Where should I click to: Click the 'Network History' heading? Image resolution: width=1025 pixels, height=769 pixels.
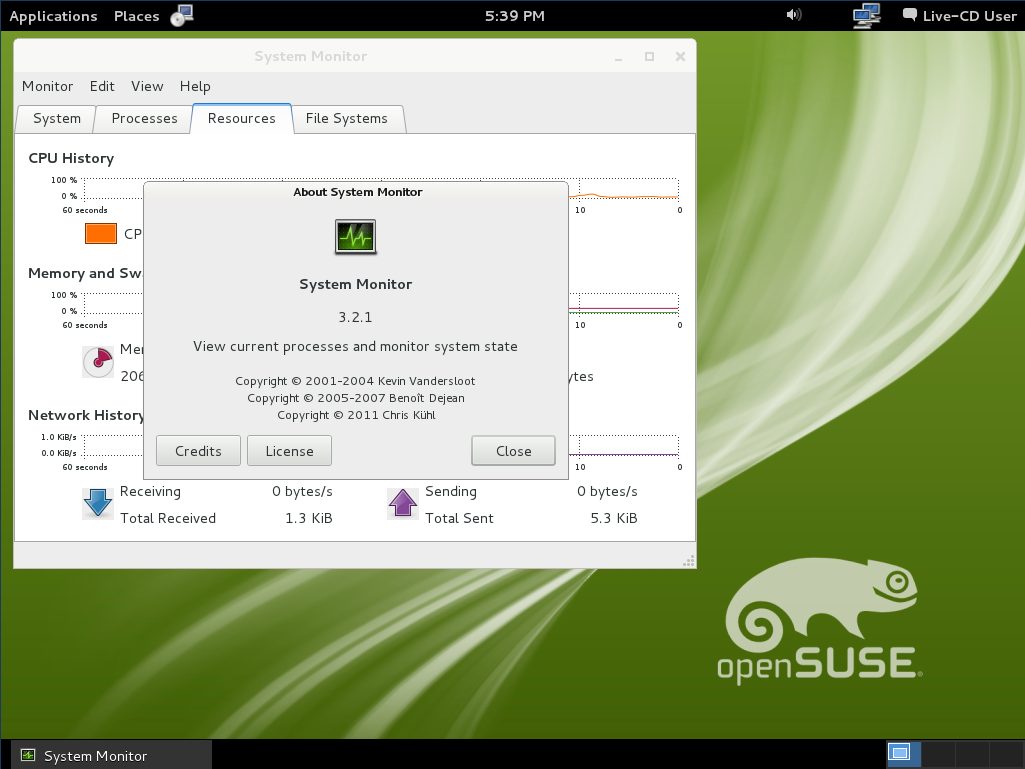86,415
